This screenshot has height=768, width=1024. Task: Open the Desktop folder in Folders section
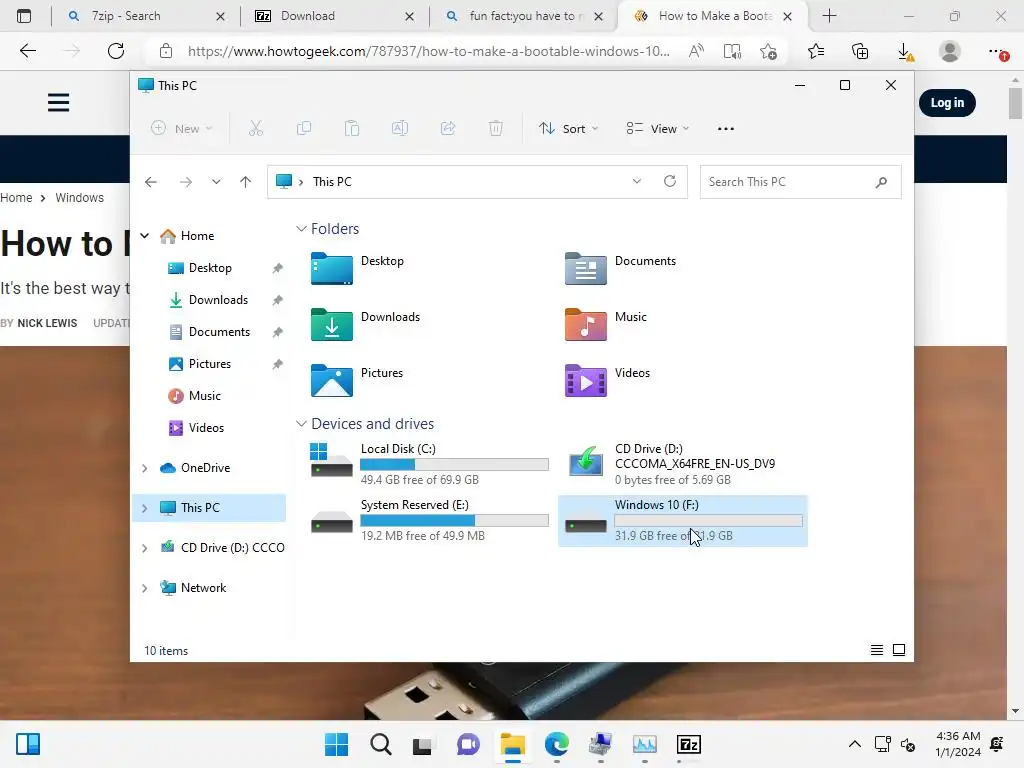click(358, 268)
